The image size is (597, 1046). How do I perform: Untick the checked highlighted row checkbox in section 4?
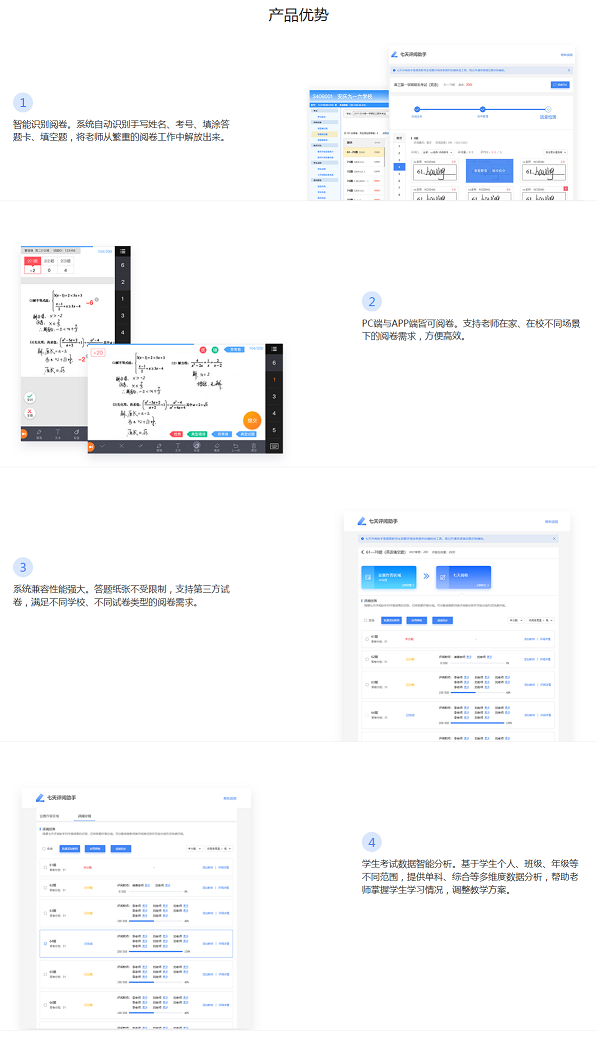point(45,943)
